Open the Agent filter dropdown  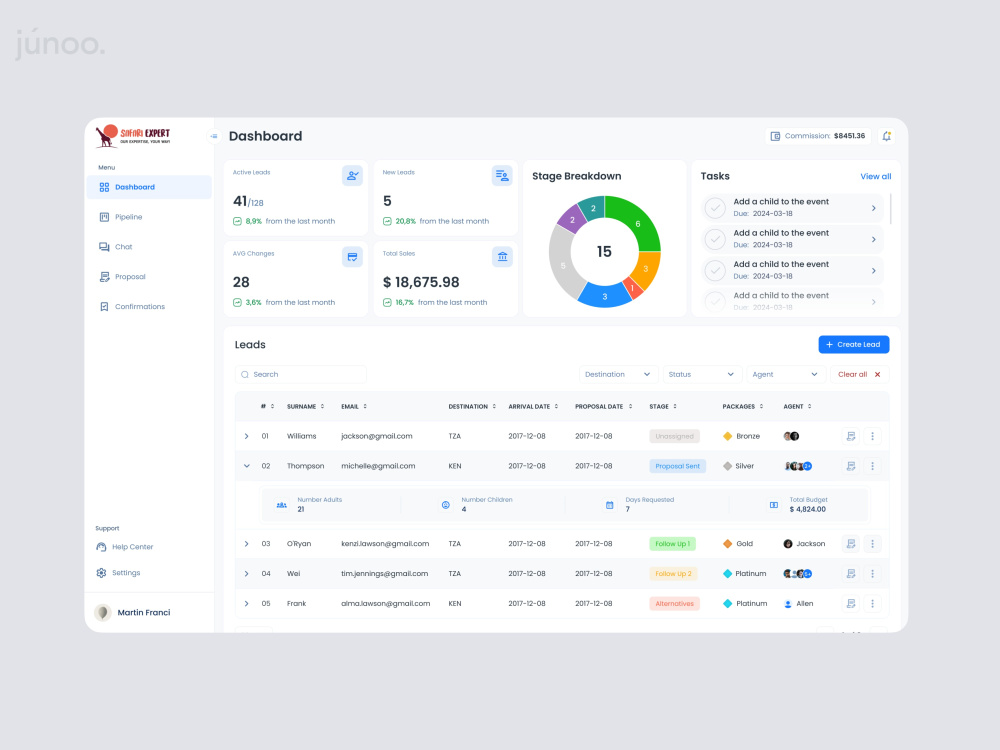pyautogui.click(x=785, y=374)
